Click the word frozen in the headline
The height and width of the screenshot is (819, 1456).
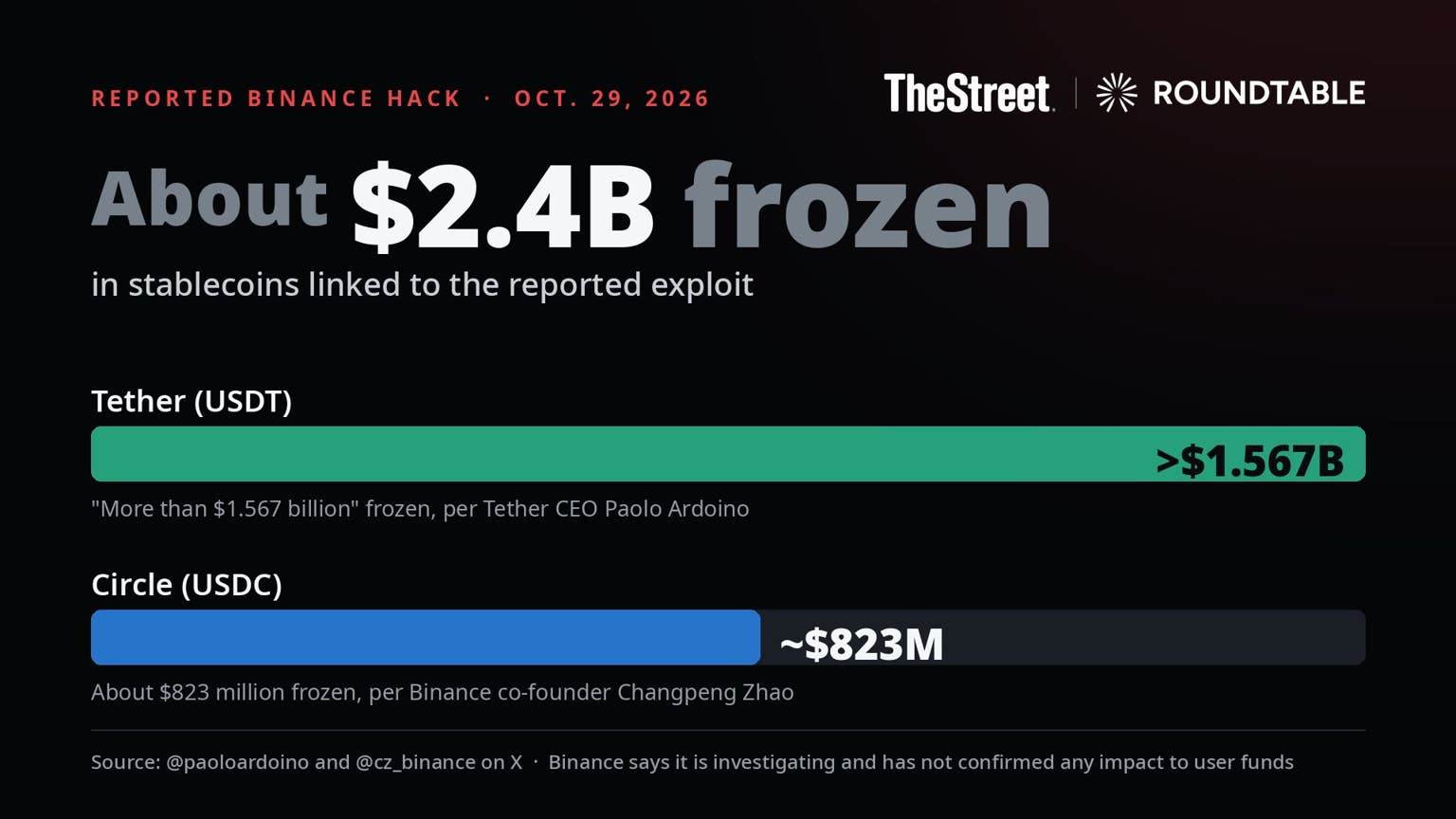(x=867, y=207)
